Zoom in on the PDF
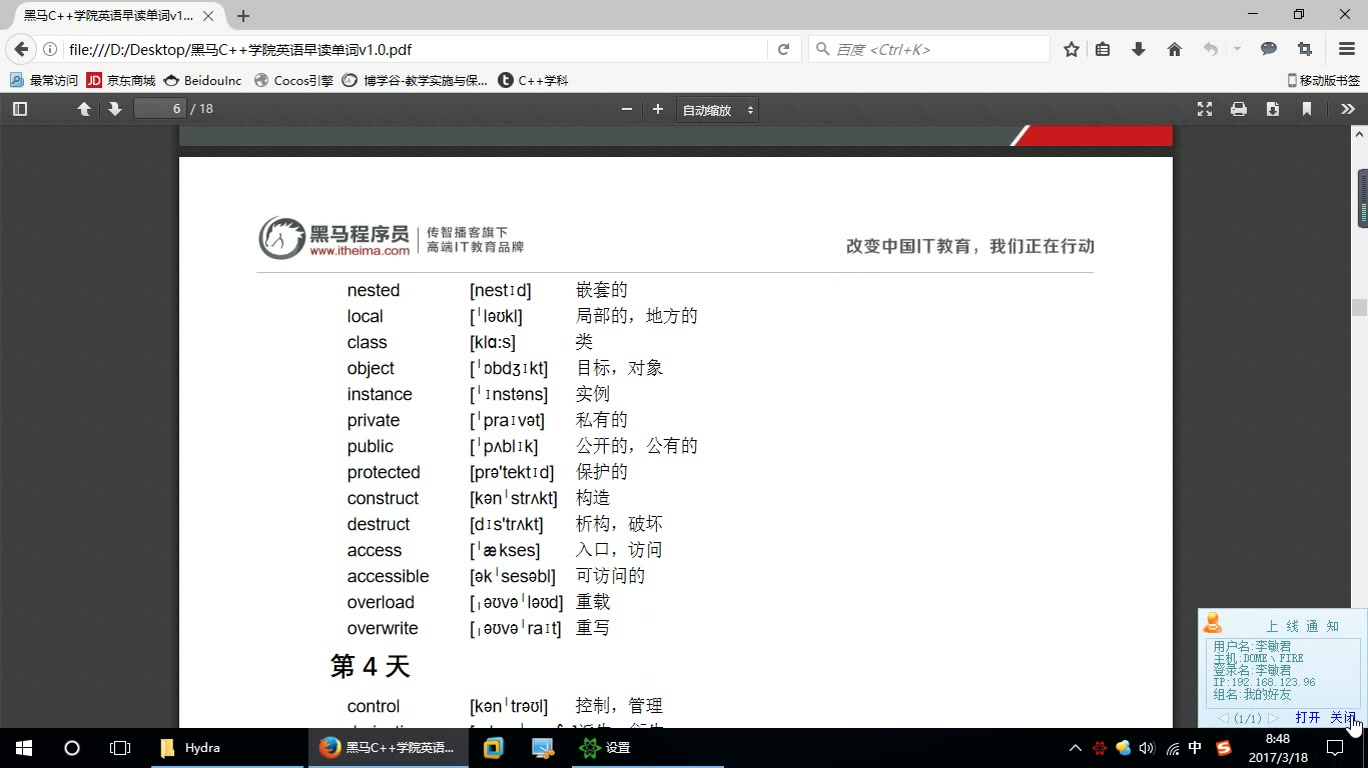Screen dimensions: 1368x768 coord(657,109)
